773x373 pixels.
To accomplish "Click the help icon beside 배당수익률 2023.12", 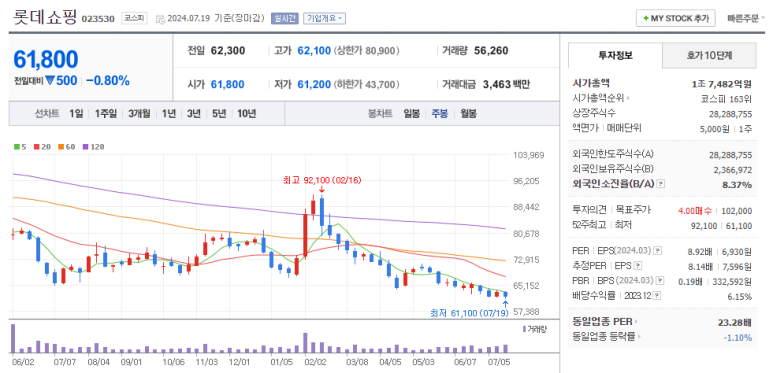I will (657, 295).
